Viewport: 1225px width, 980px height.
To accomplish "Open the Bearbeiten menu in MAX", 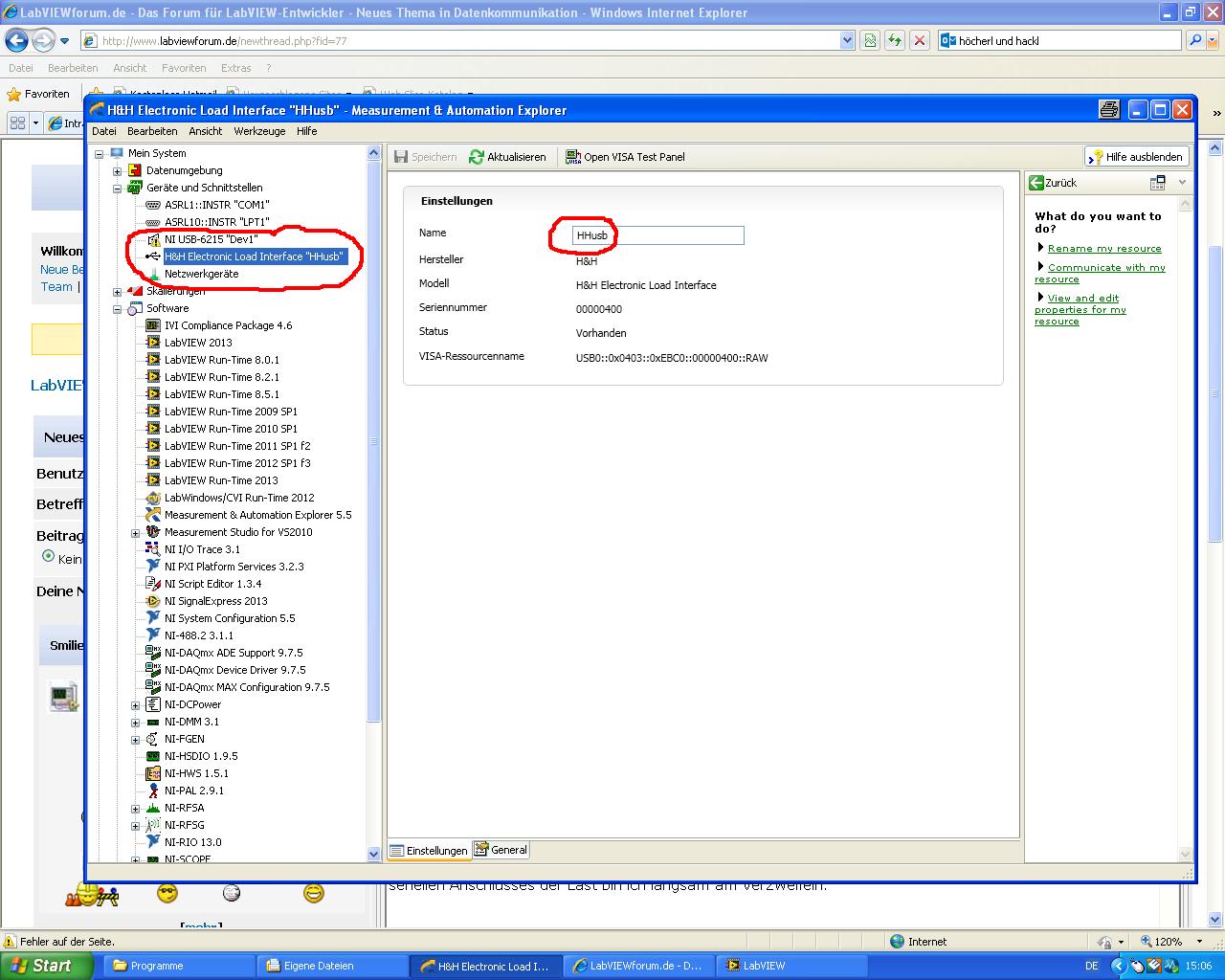I will tap(152, 131).
